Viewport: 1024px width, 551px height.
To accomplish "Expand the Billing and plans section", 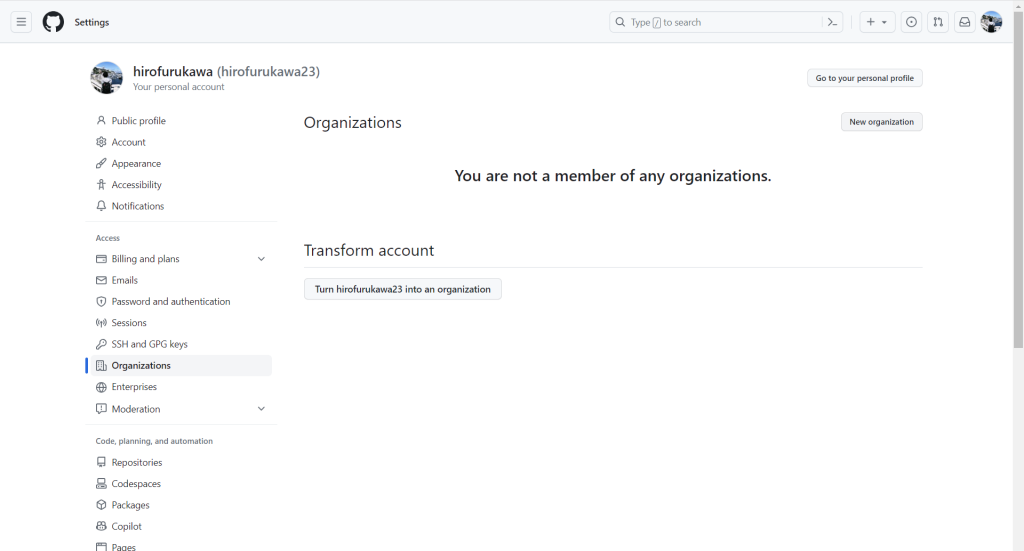I will tap(261, 259).
